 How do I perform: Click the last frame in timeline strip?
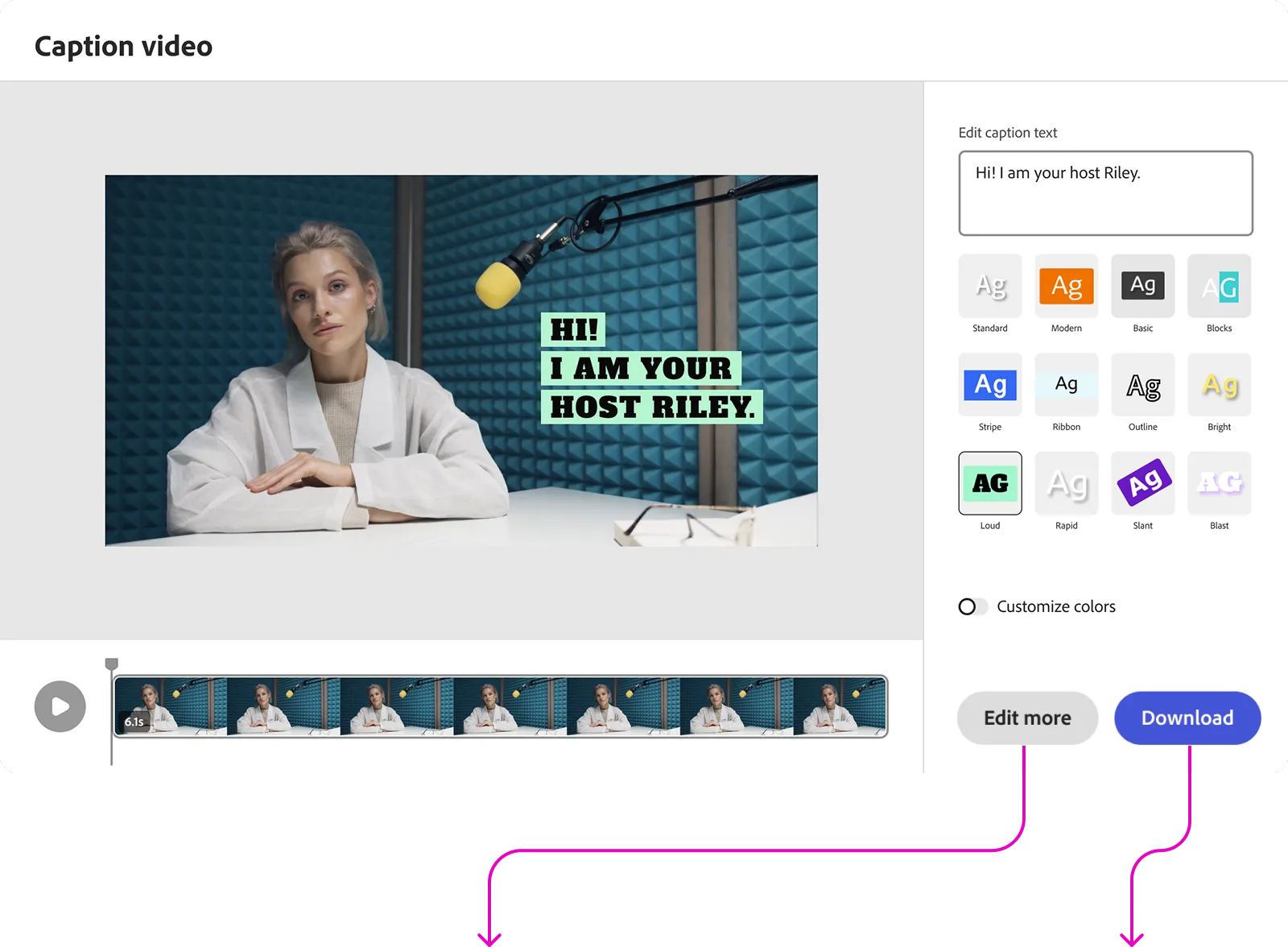pyautogui.click(x=839, y=706)
